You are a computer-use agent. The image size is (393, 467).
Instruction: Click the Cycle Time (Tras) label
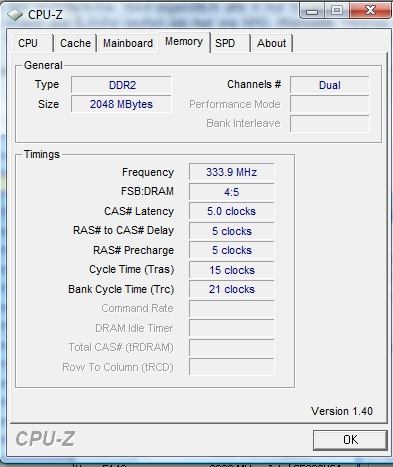tap(131, 269)
